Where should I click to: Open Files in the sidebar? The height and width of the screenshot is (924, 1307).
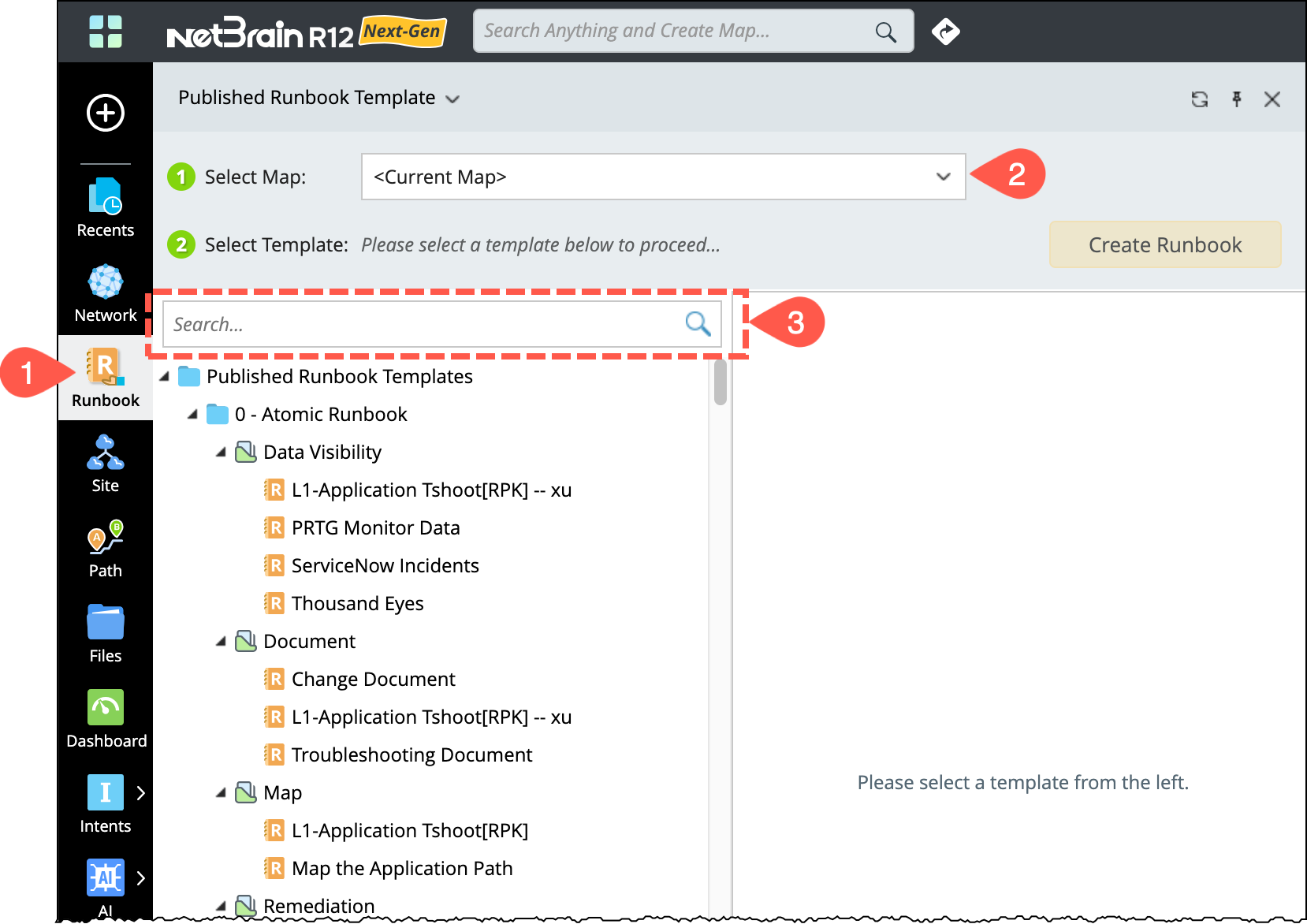(106, 634)
